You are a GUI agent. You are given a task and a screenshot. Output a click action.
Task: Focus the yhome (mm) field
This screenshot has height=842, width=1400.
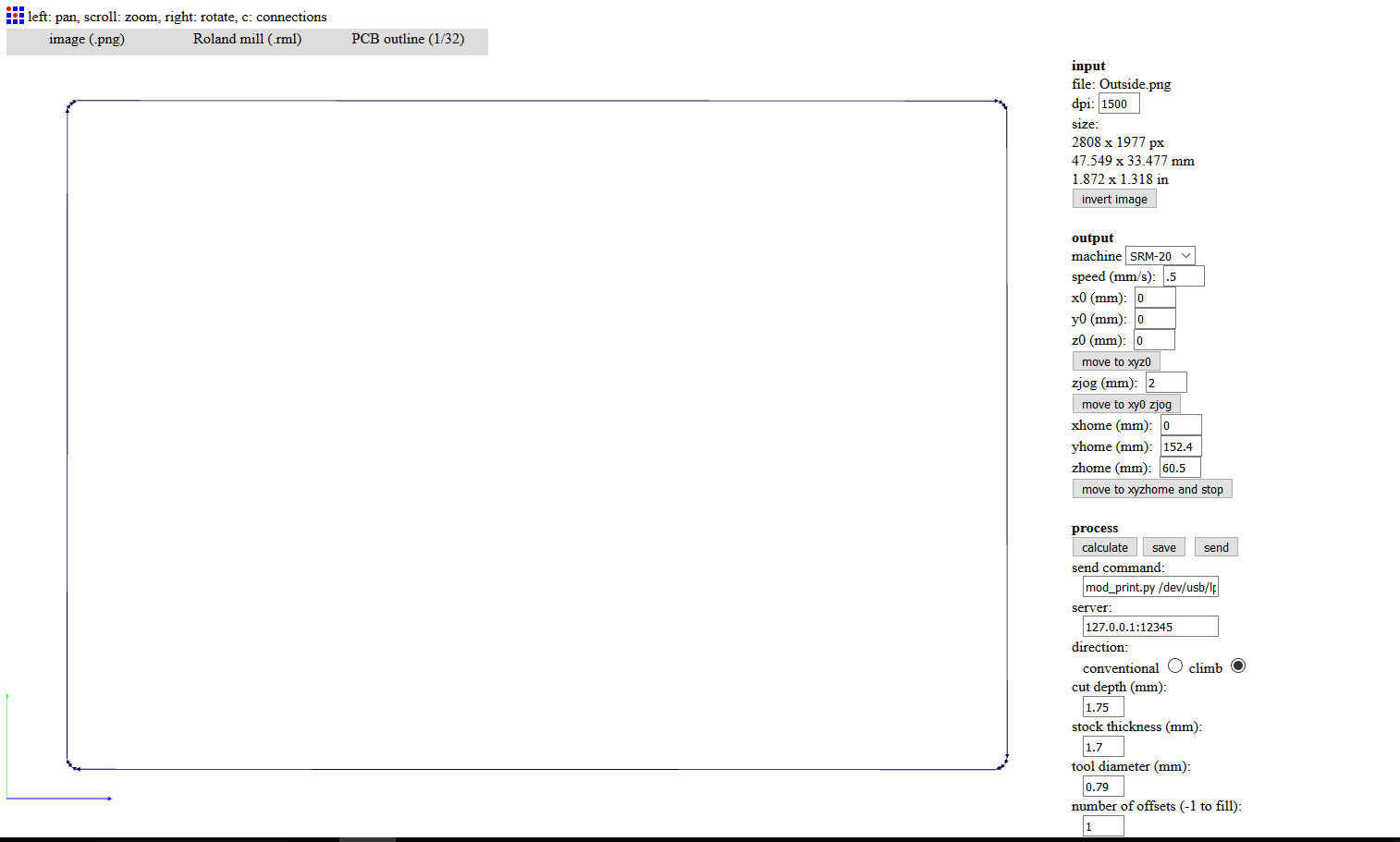[x=1181, y=446]
